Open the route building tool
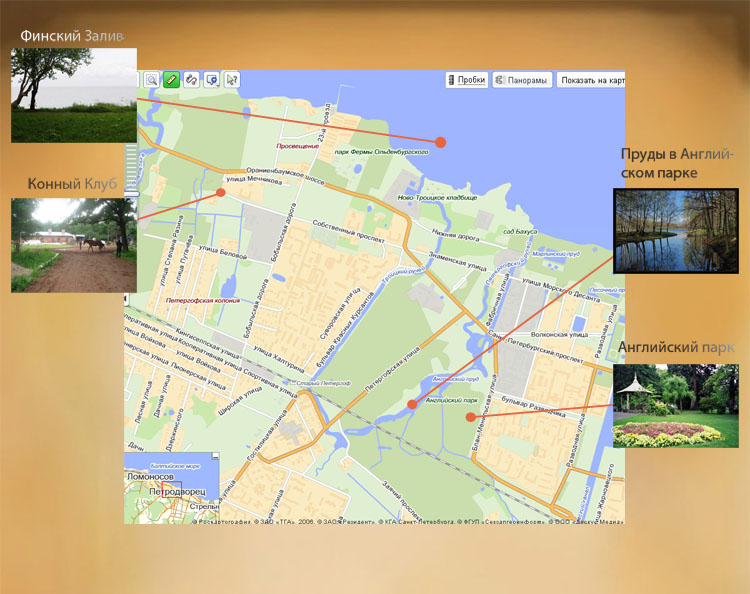Screen dimensions: 750x594 tap(191, 79)
